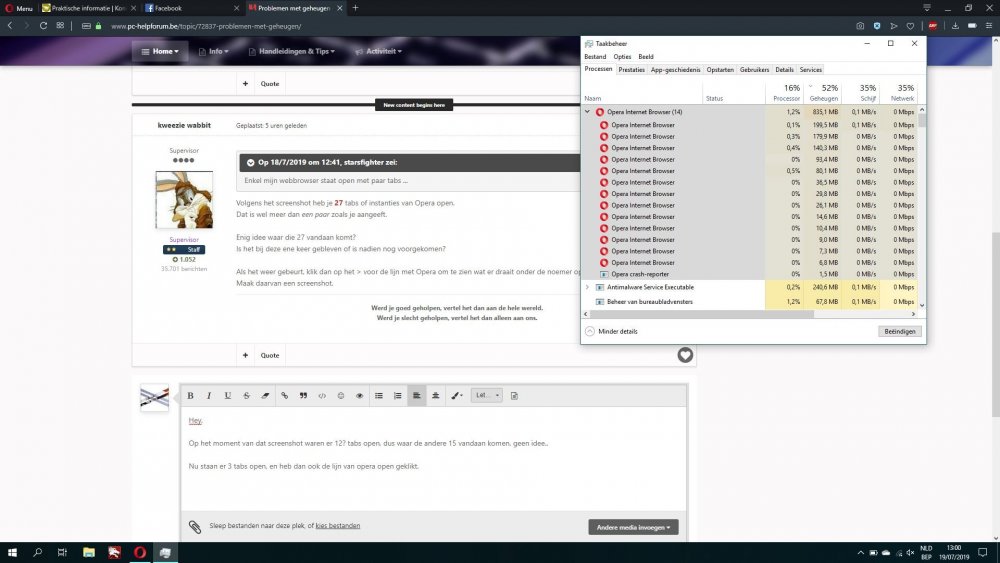The height and width of the screenshot is (563, 1000).
Task: Open the text color brush dropdown
Action: tap(457, 395)
